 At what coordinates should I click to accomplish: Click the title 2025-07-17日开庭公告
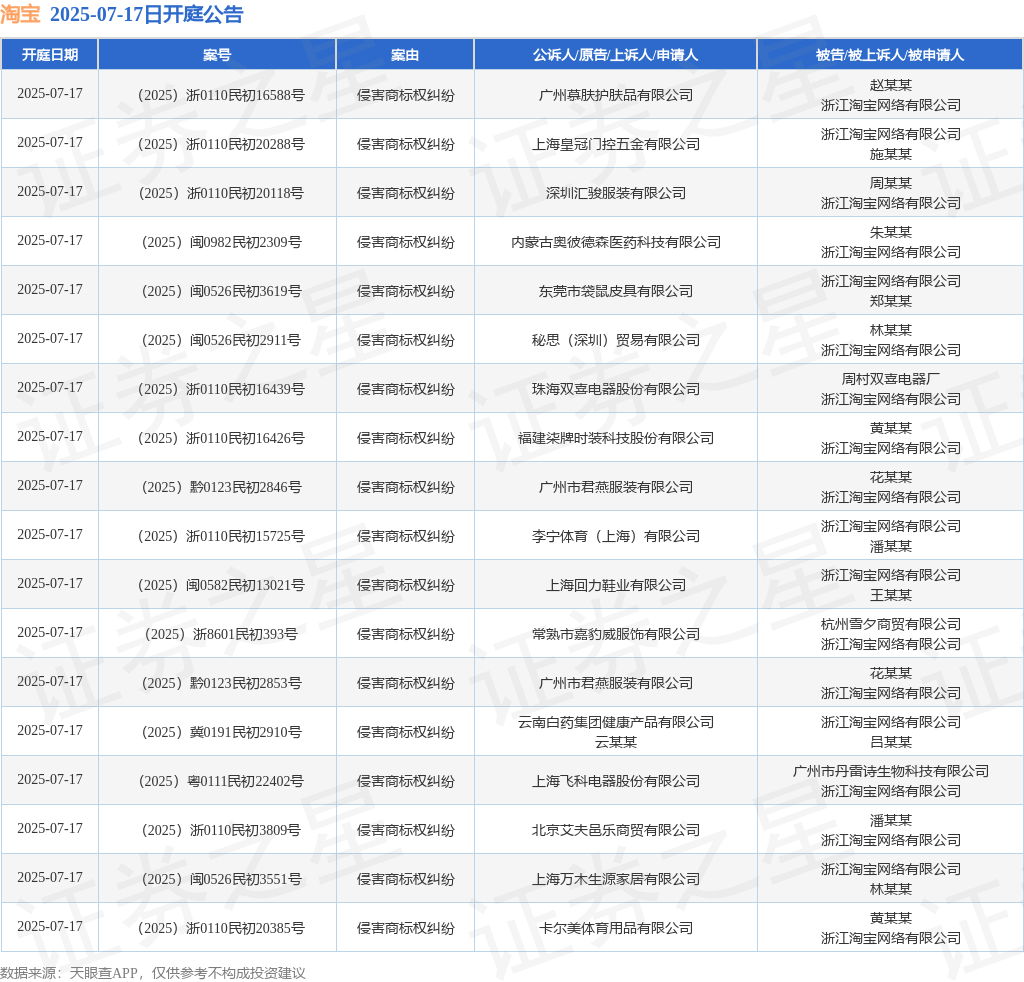click(146, 14)
